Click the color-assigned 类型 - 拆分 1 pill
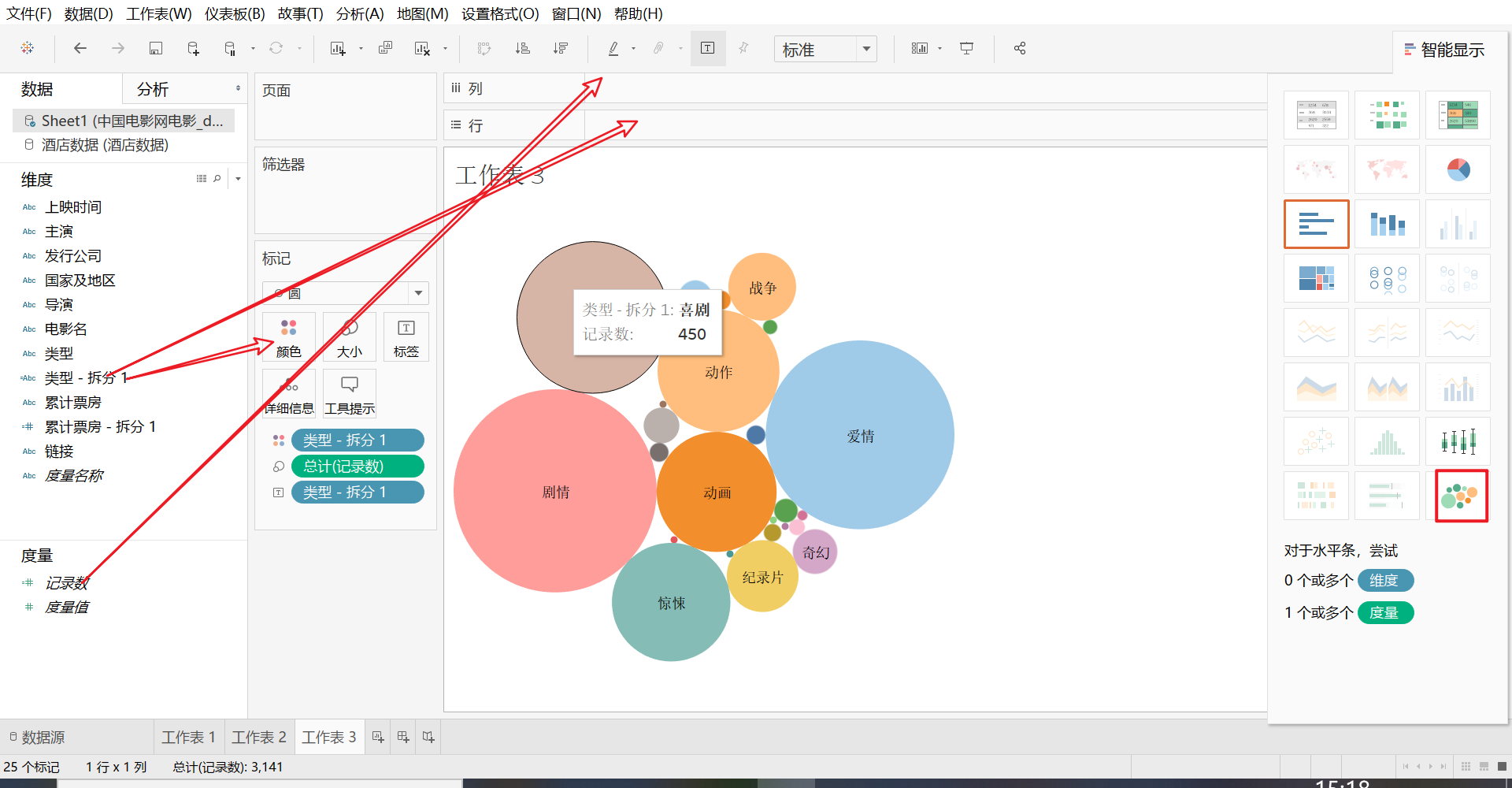The height and width of the screenshot is (788, 1512). point(358,440)
